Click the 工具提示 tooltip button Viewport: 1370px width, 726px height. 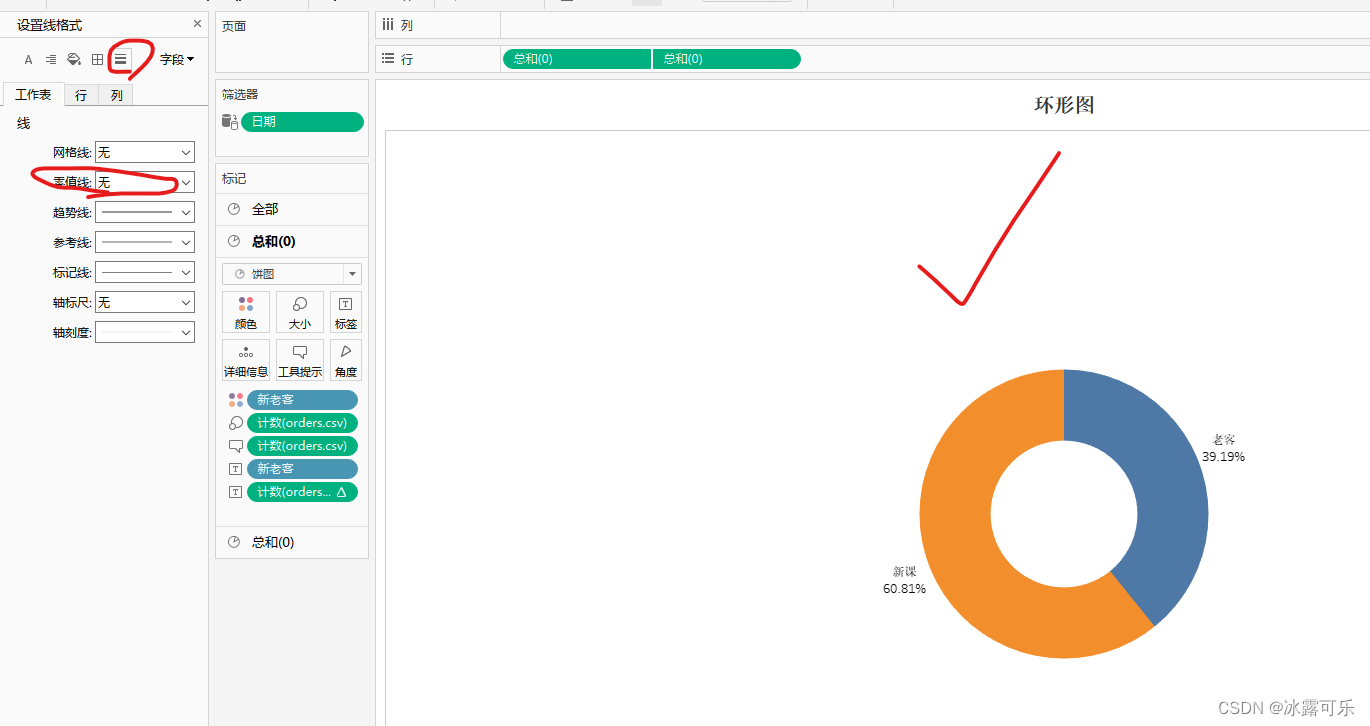click(x=300, y=360)
